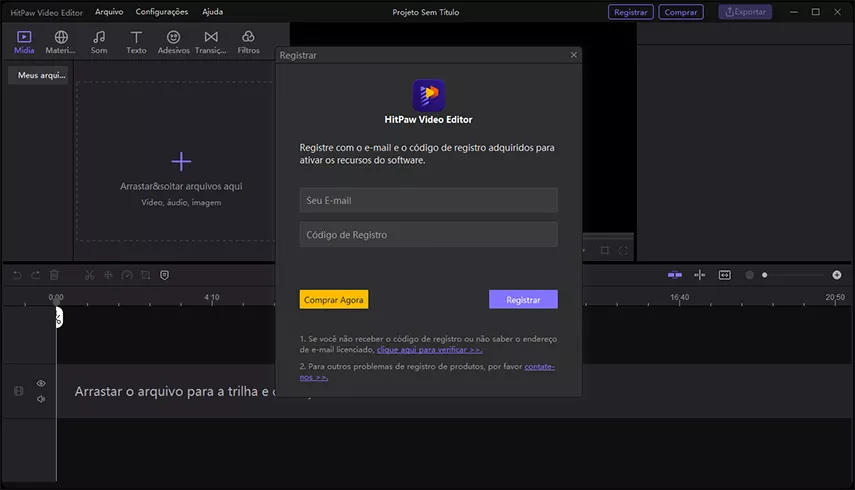This screenshot has width=855, height=490.
Task: Click the 16:40 mark on timeline ruler
Action: pyautogui.click(x=679, y=297)
